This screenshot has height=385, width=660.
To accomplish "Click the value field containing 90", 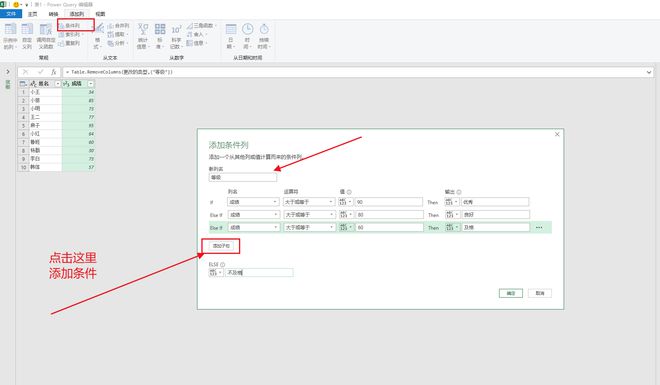I will [x=389, y=202].
